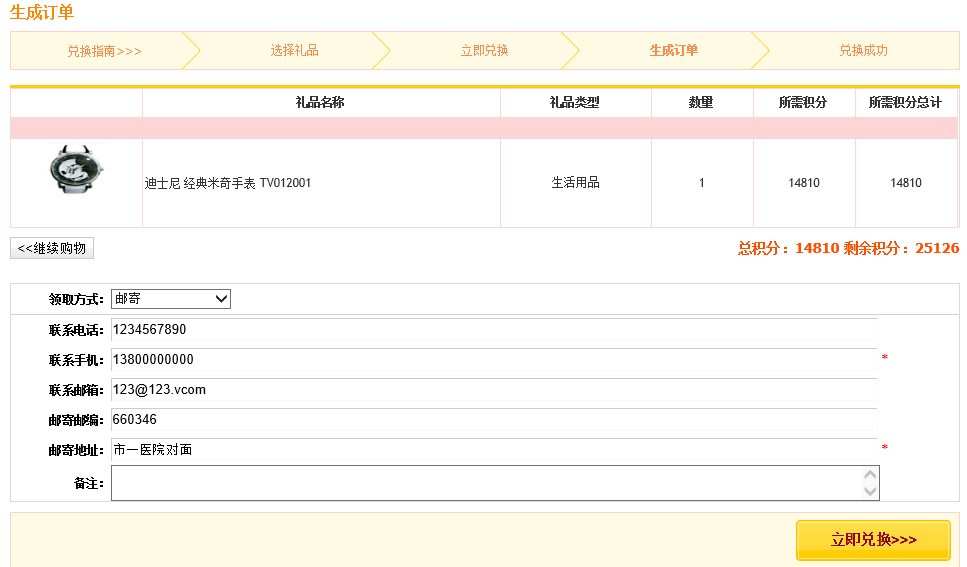Click into the 联系手机 field
Viewport: 967px width, 567px height.
(493, 360)
